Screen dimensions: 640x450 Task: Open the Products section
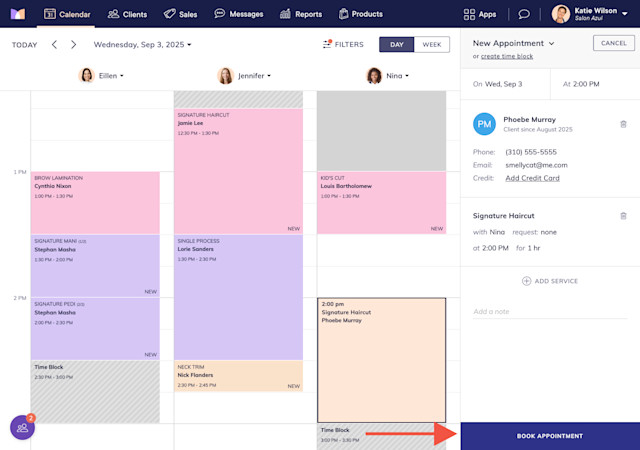(361, 14)
